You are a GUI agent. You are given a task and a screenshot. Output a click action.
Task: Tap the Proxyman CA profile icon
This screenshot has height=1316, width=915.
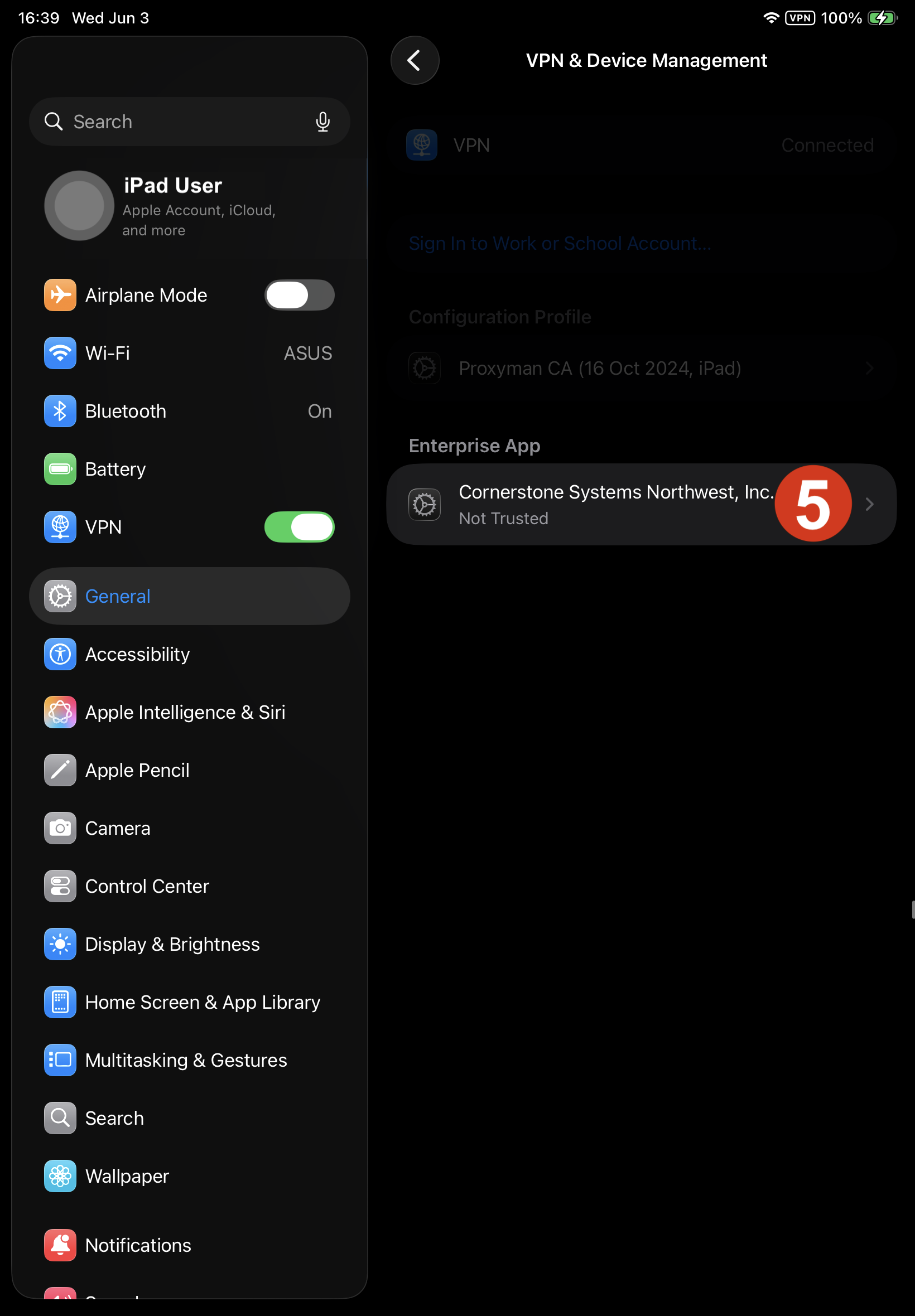[425, 368]
